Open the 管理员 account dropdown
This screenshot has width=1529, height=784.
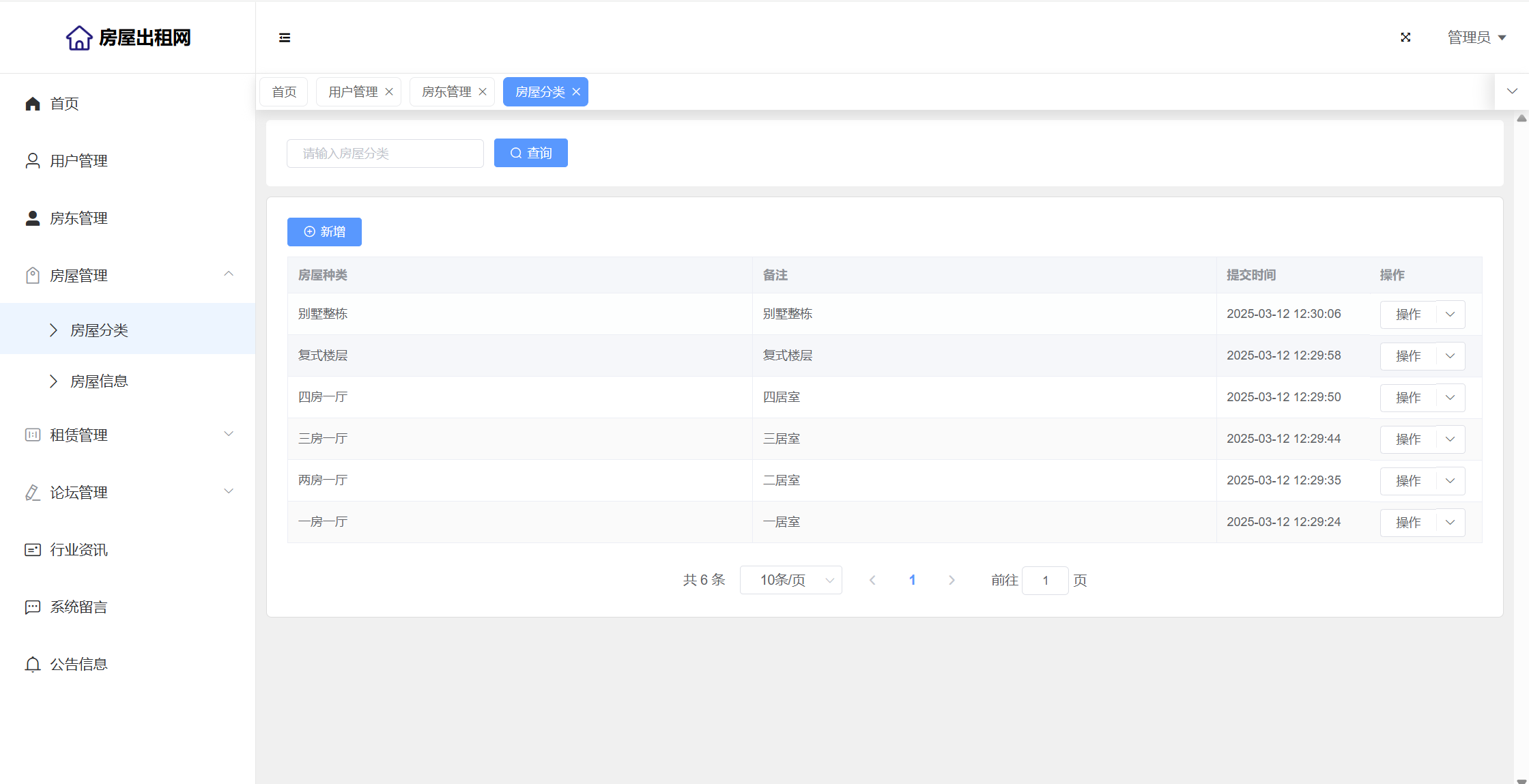[1476, 38]
